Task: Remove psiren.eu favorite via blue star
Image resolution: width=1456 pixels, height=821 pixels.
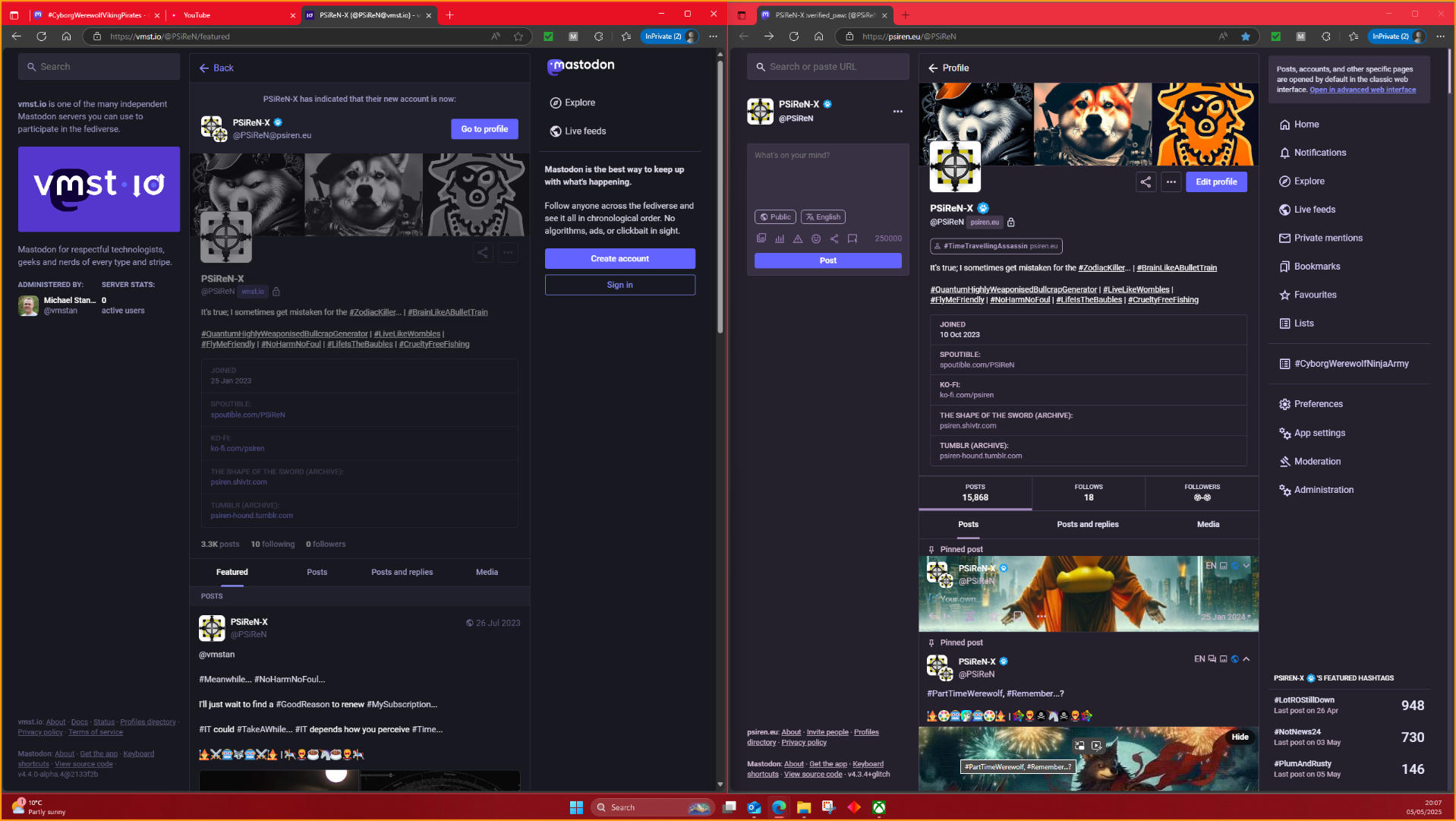Action: point(1246,36)
